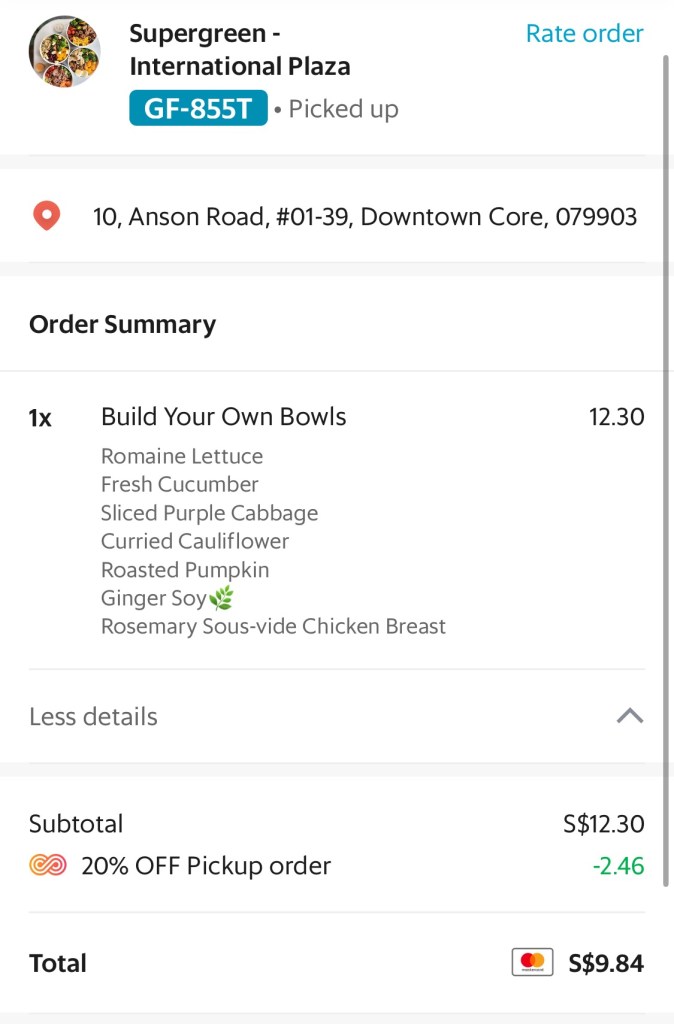Tap the Anson Road address text
Screen dimensions: 674x1024
[364, 216]
